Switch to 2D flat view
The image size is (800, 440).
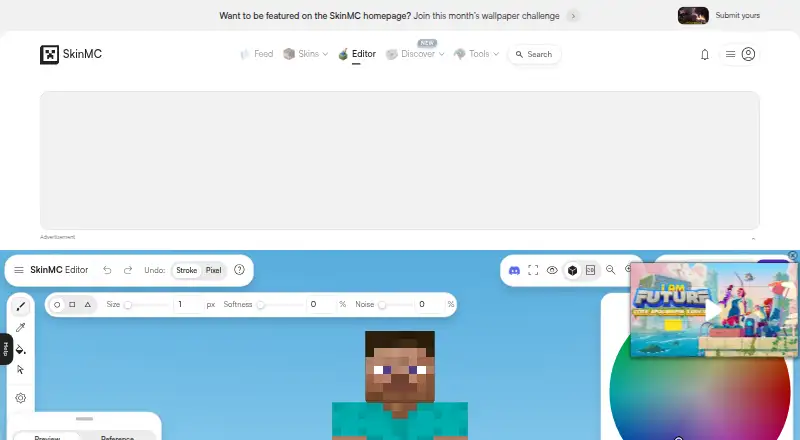pyautogui.click(x=590, y=270)
